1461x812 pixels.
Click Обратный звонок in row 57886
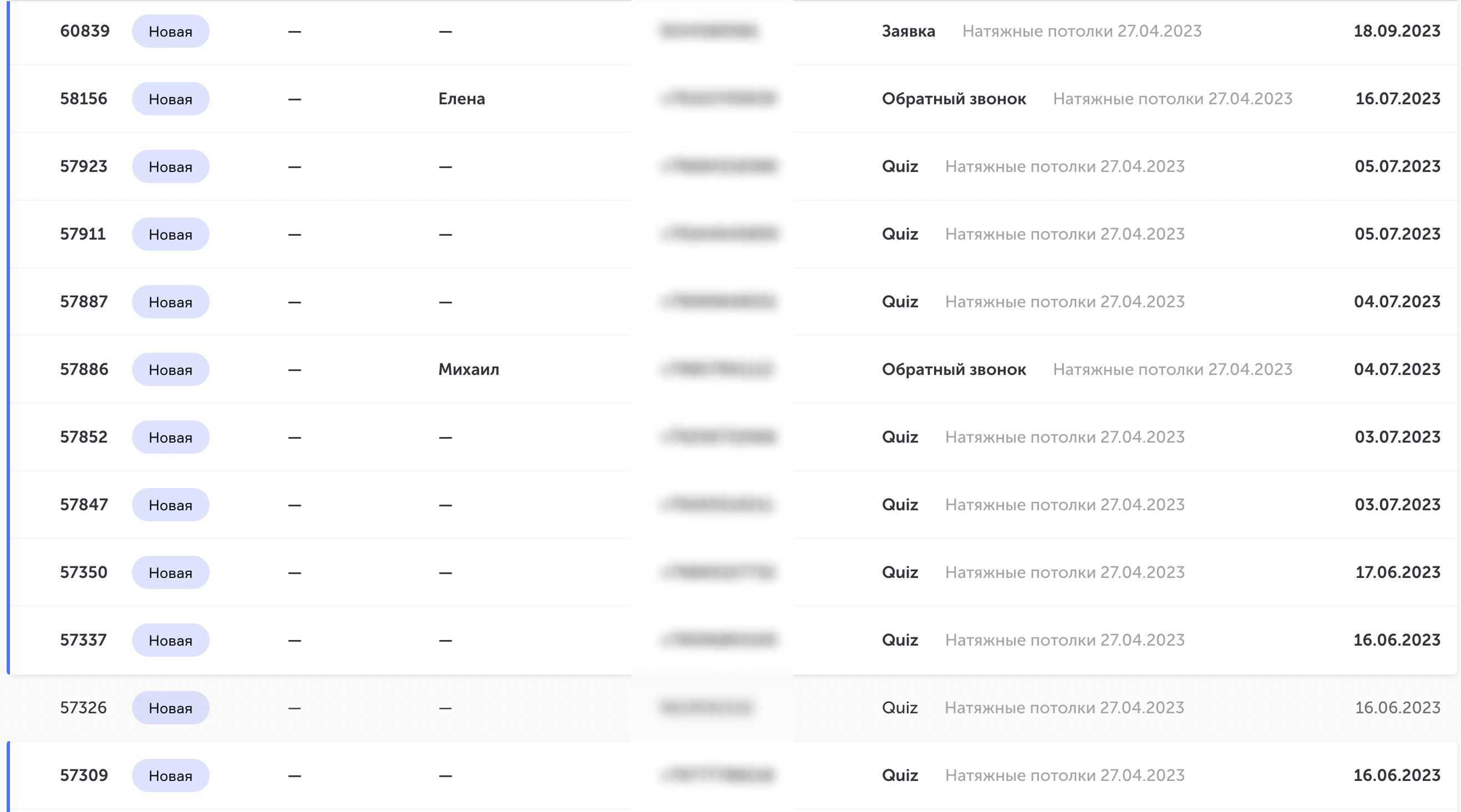pyautogui.click(x=953, y=370)
